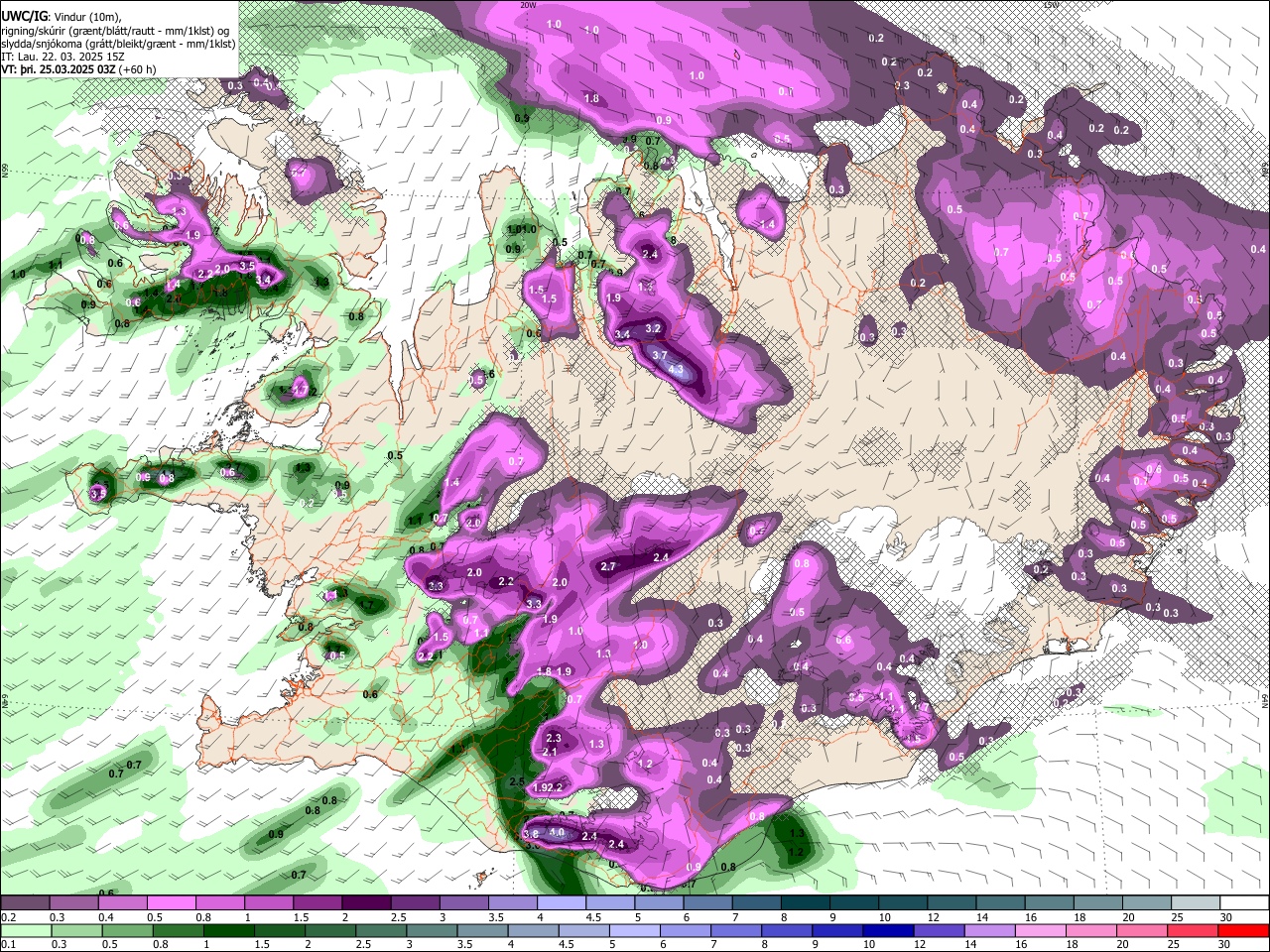Click the 4.0 value near the south coast
Screen dimensions: 1270x952
click(557, 833)
